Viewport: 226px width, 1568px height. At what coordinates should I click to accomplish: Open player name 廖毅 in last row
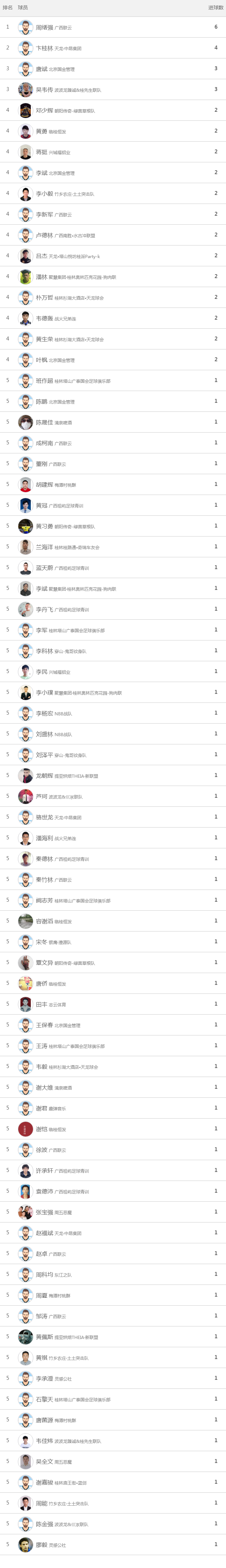pyautogui.click(x=41, y=1544)
